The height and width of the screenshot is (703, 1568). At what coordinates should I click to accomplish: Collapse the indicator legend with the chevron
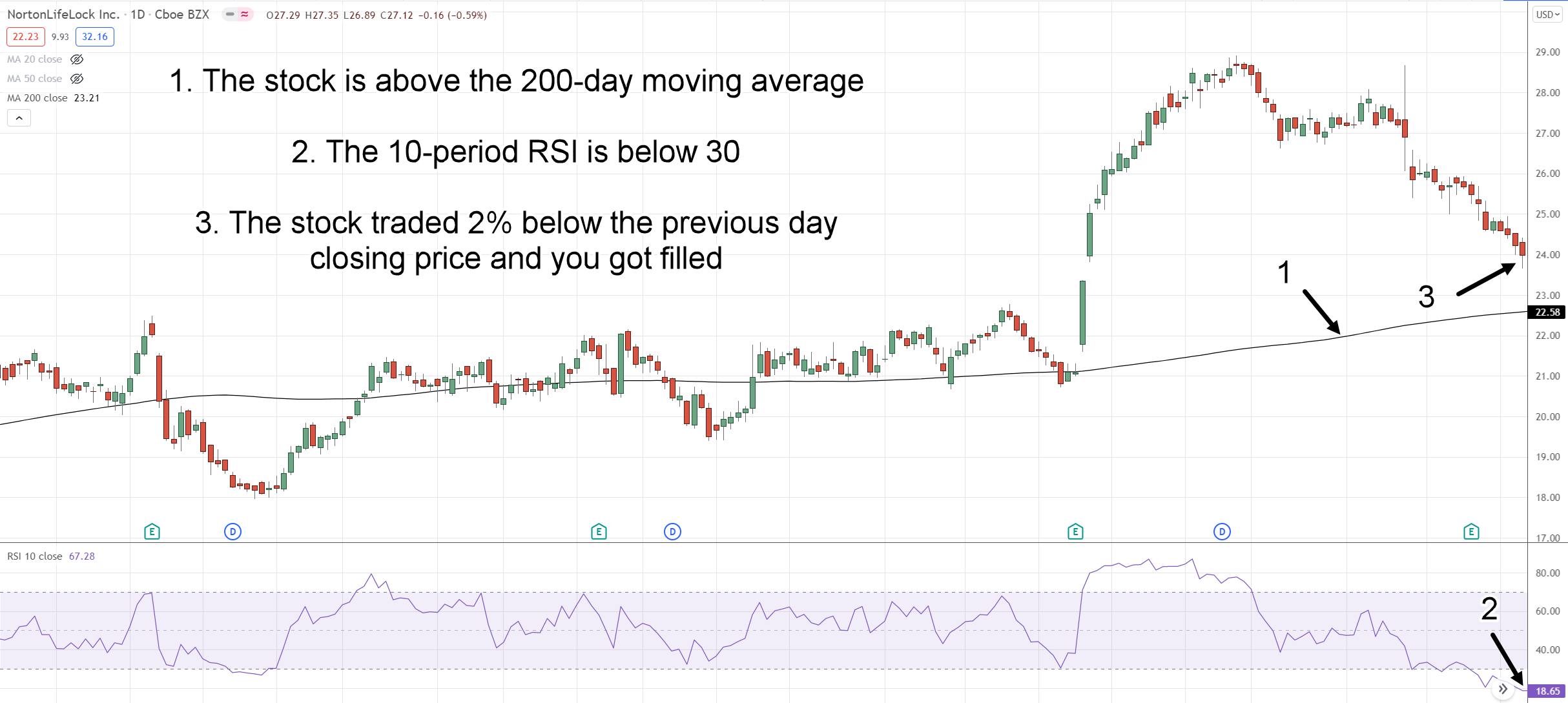pyautogui.click(x=19, y=118)
